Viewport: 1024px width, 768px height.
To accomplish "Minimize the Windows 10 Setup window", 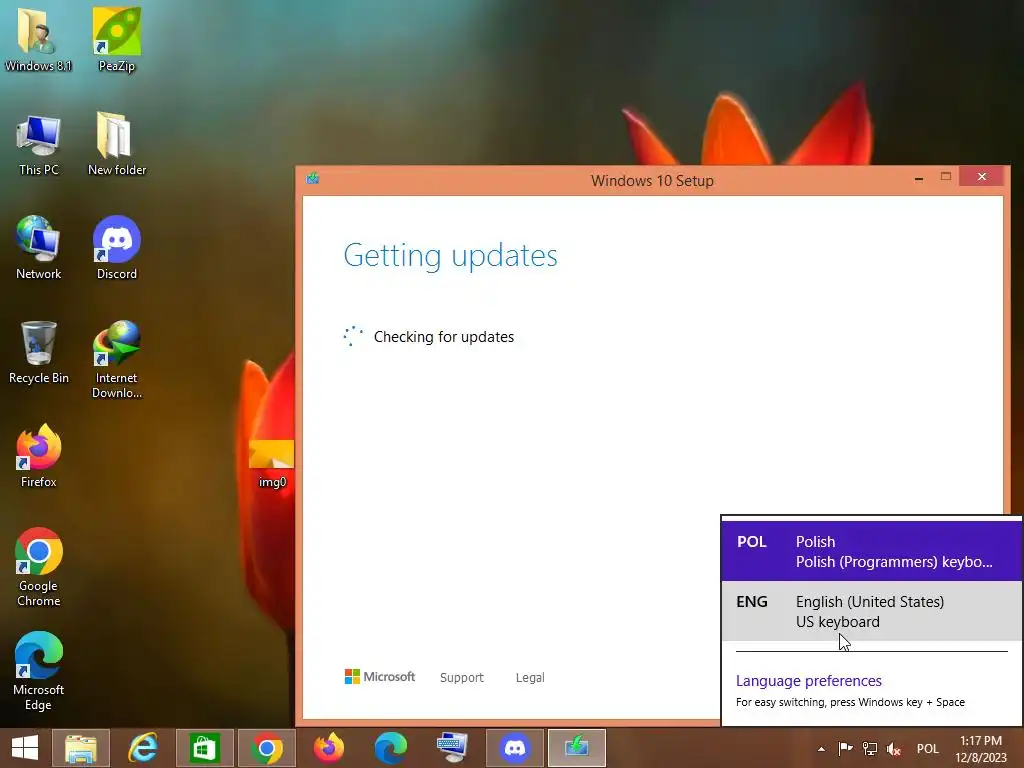I will click(x=919, y=178).
